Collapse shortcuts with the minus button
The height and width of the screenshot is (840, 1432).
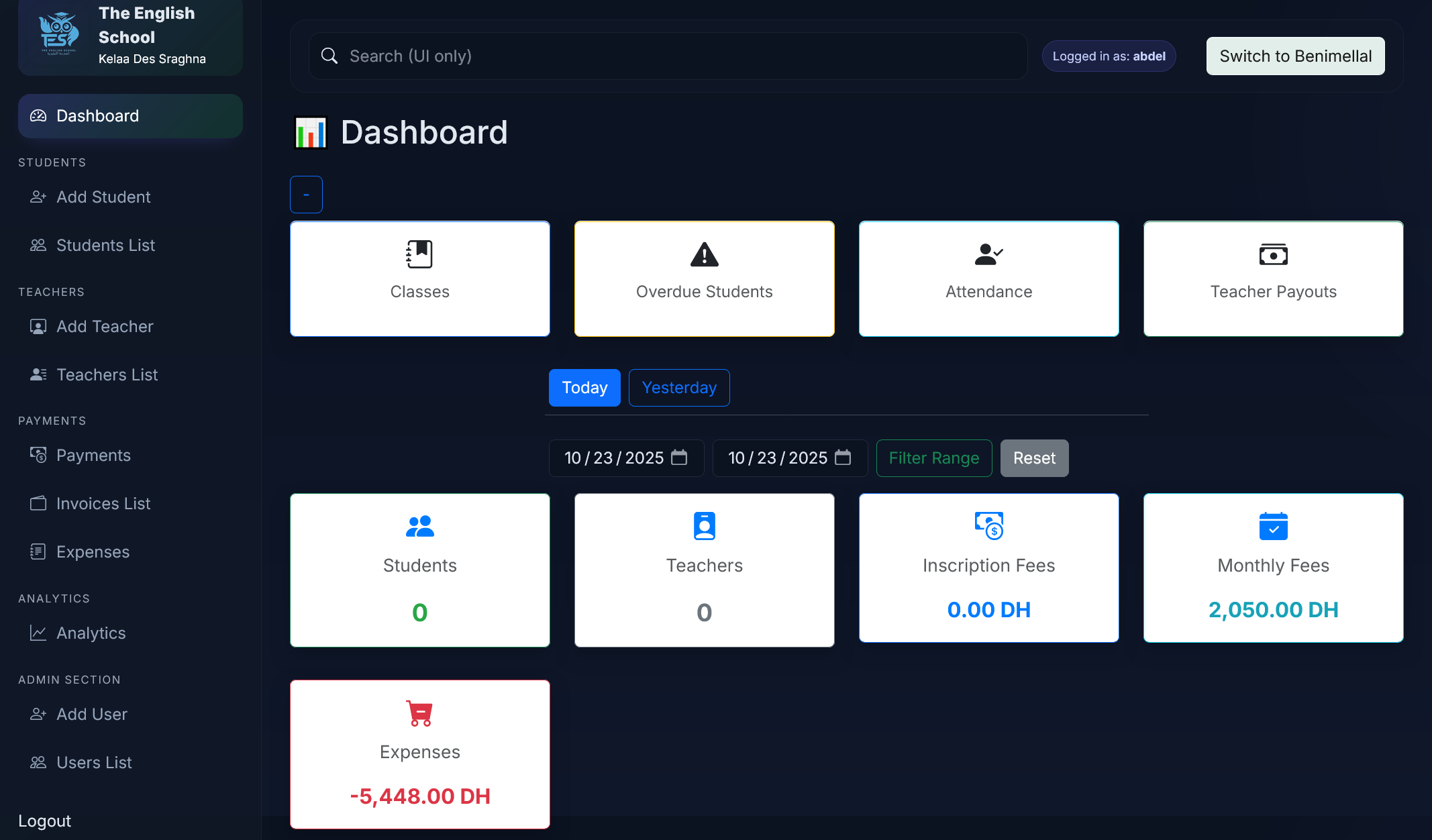(306, 195)
